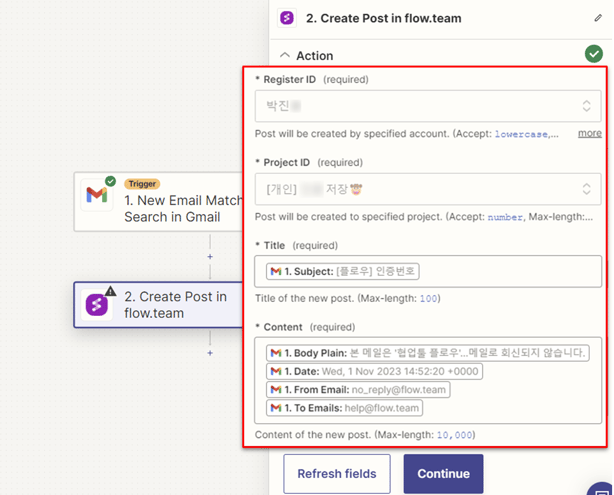614x495 pixels.
Task: Click the Gmail icon on the trigger step
Action: pyautogui.click(x=96, y=196)
